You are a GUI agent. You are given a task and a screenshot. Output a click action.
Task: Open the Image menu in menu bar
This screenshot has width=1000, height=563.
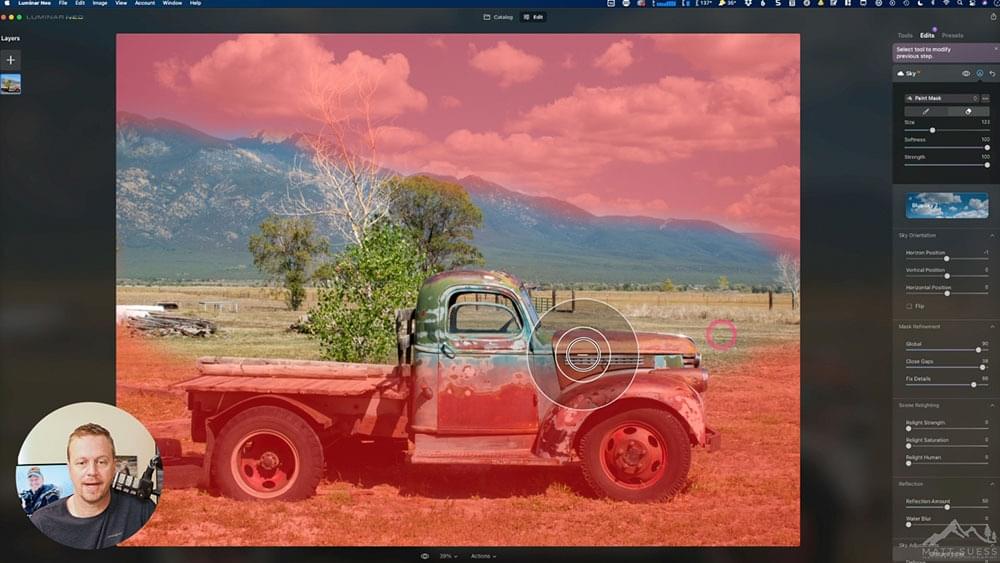coord(100,3)
